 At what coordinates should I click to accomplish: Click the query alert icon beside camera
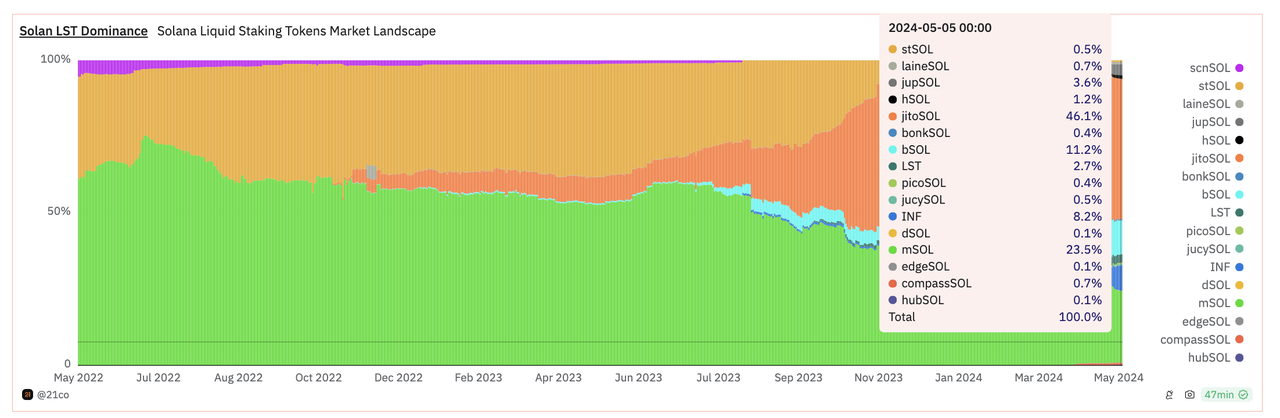pos(1169,395)
